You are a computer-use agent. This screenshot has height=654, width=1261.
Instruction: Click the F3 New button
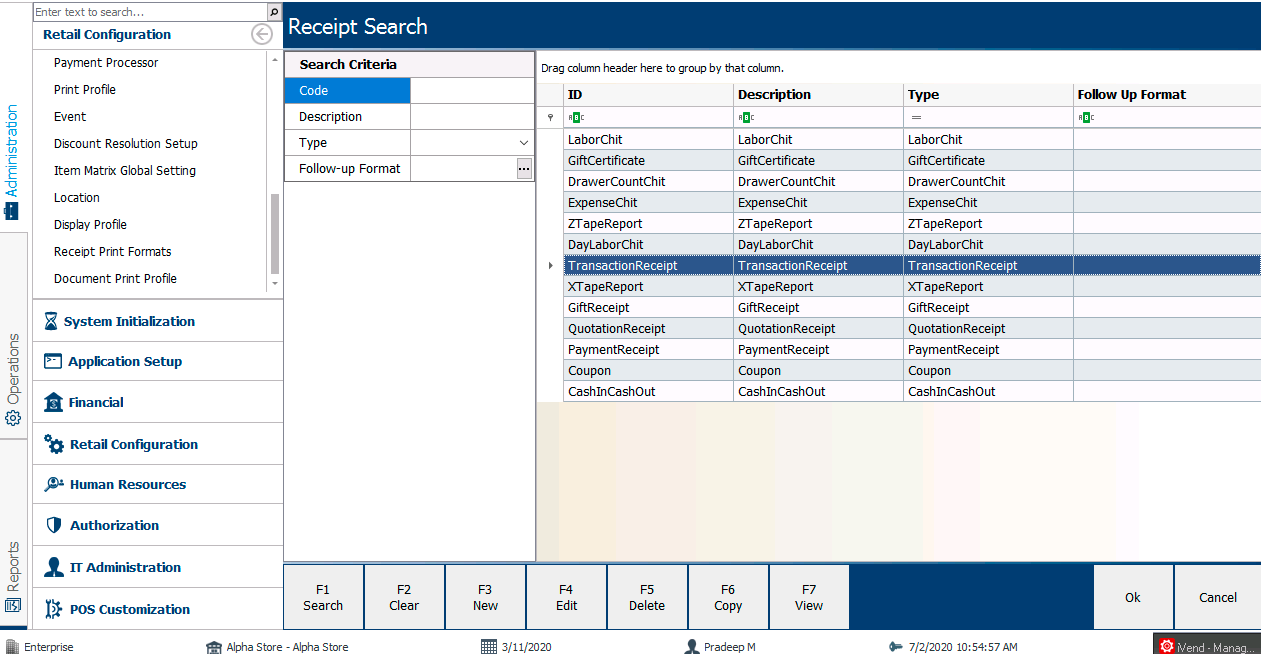tap(485, 597)
